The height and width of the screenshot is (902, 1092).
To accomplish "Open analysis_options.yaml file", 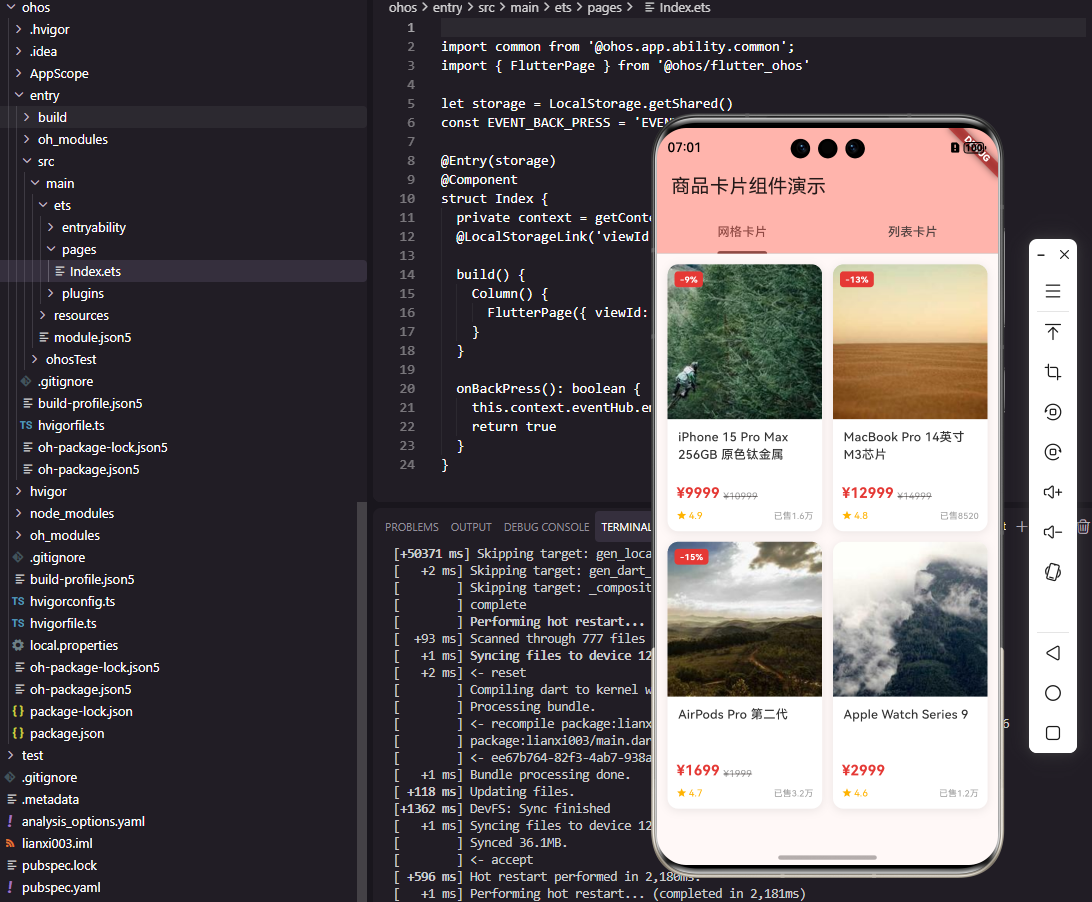I will [83, 821].
